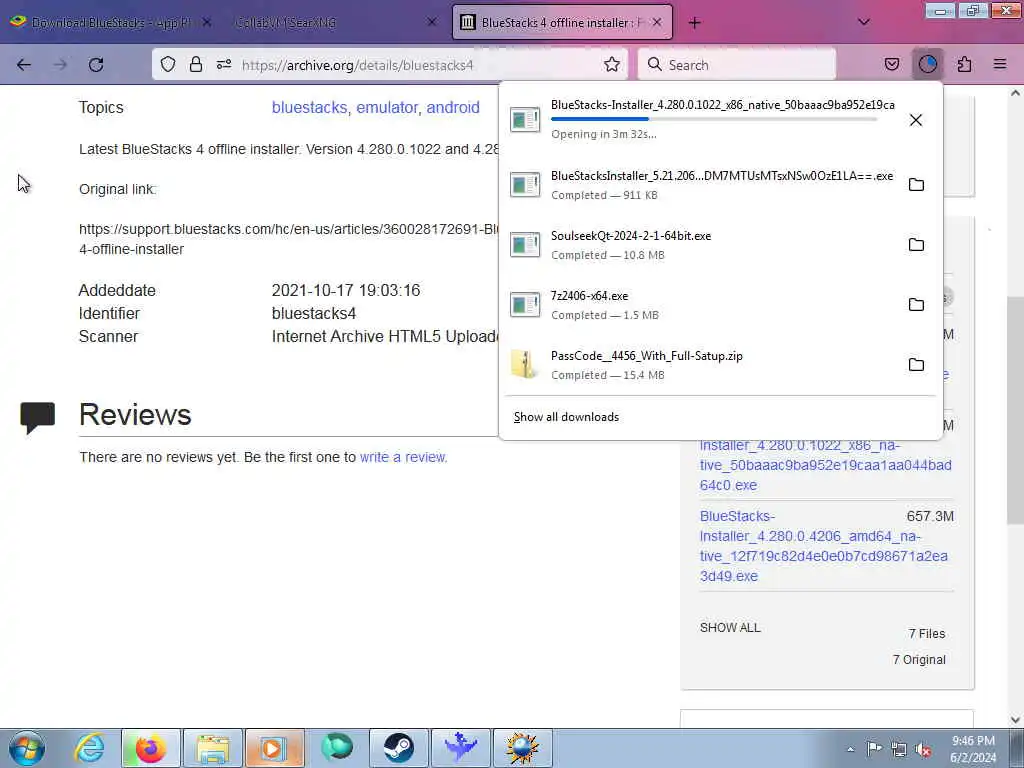Open the android topic link

click(x=453, y=107)
